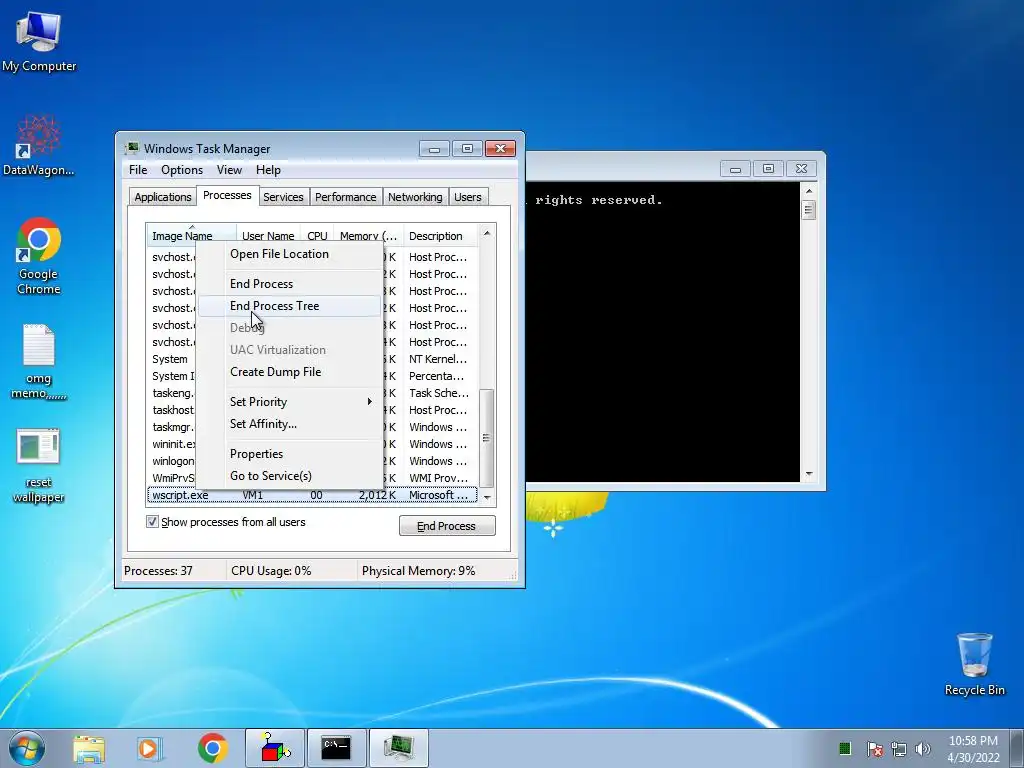Click the Processes: 37 status entry

point(158,571)
